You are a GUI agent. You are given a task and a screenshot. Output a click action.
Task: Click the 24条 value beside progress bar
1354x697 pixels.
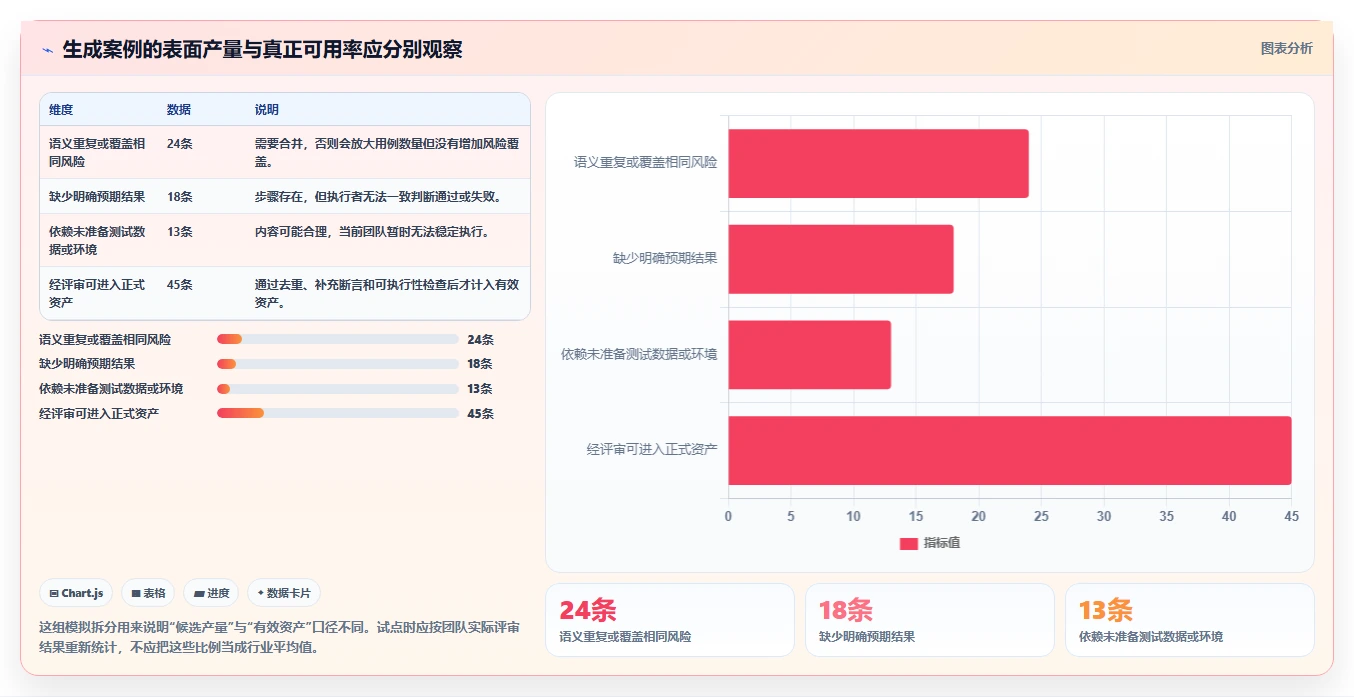480,340
